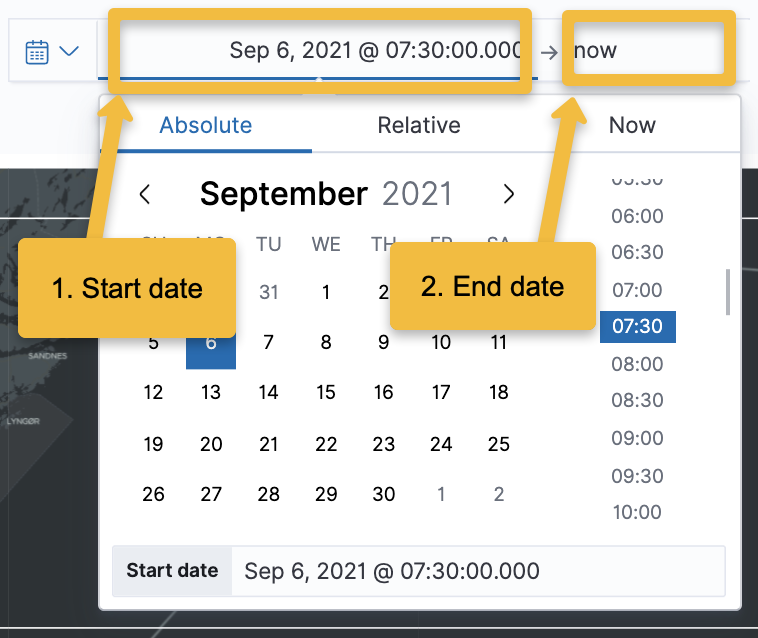The height and width of the screenshot is (638, 758).
Task: Select 10:00 in the time list
Action: click(x=637, y=512)
